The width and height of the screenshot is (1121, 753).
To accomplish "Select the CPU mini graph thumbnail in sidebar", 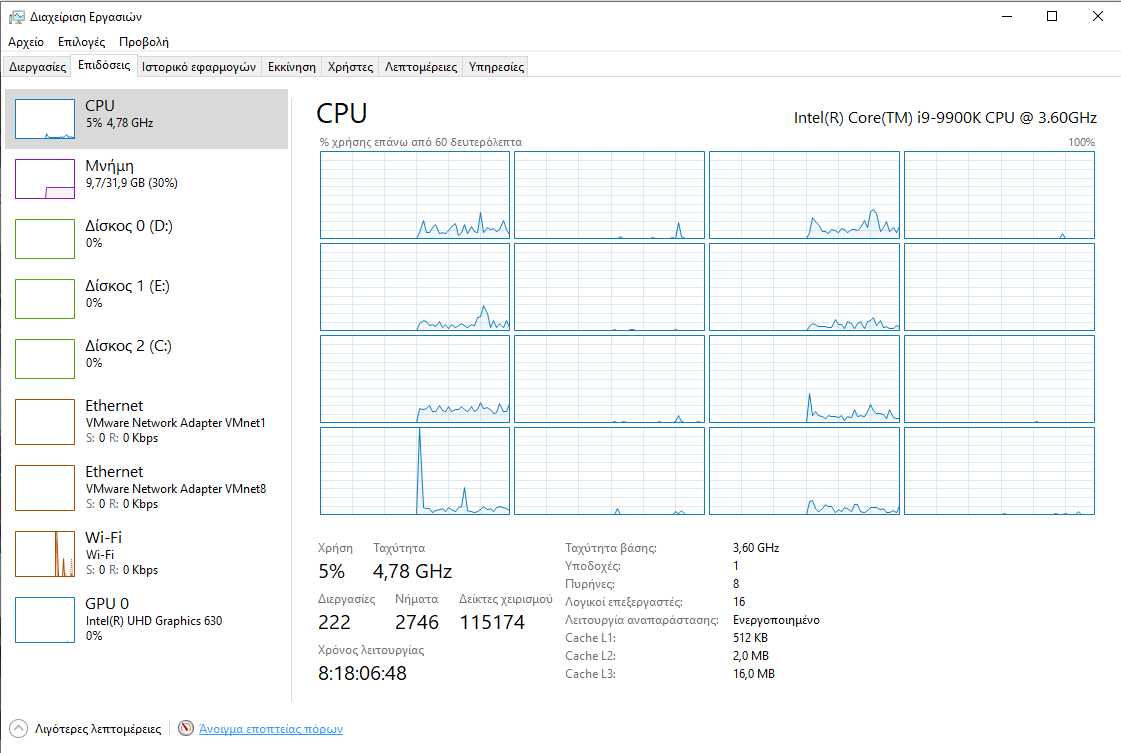I will (45, 119).
